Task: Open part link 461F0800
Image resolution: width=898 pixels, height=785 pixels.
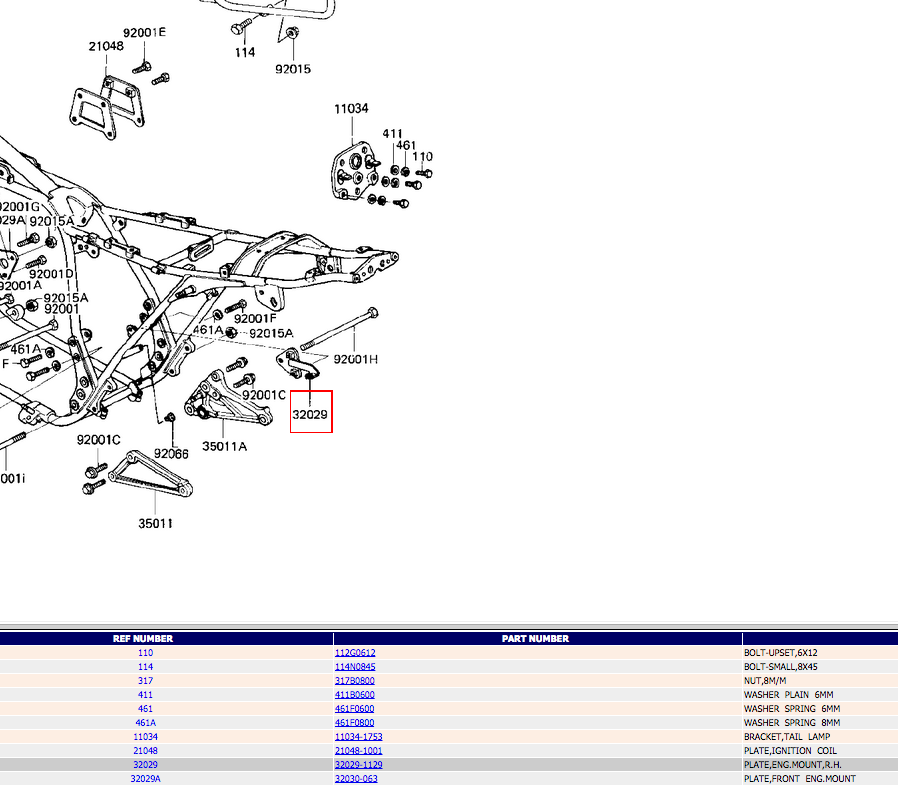Action: click(x=354, y=723)
